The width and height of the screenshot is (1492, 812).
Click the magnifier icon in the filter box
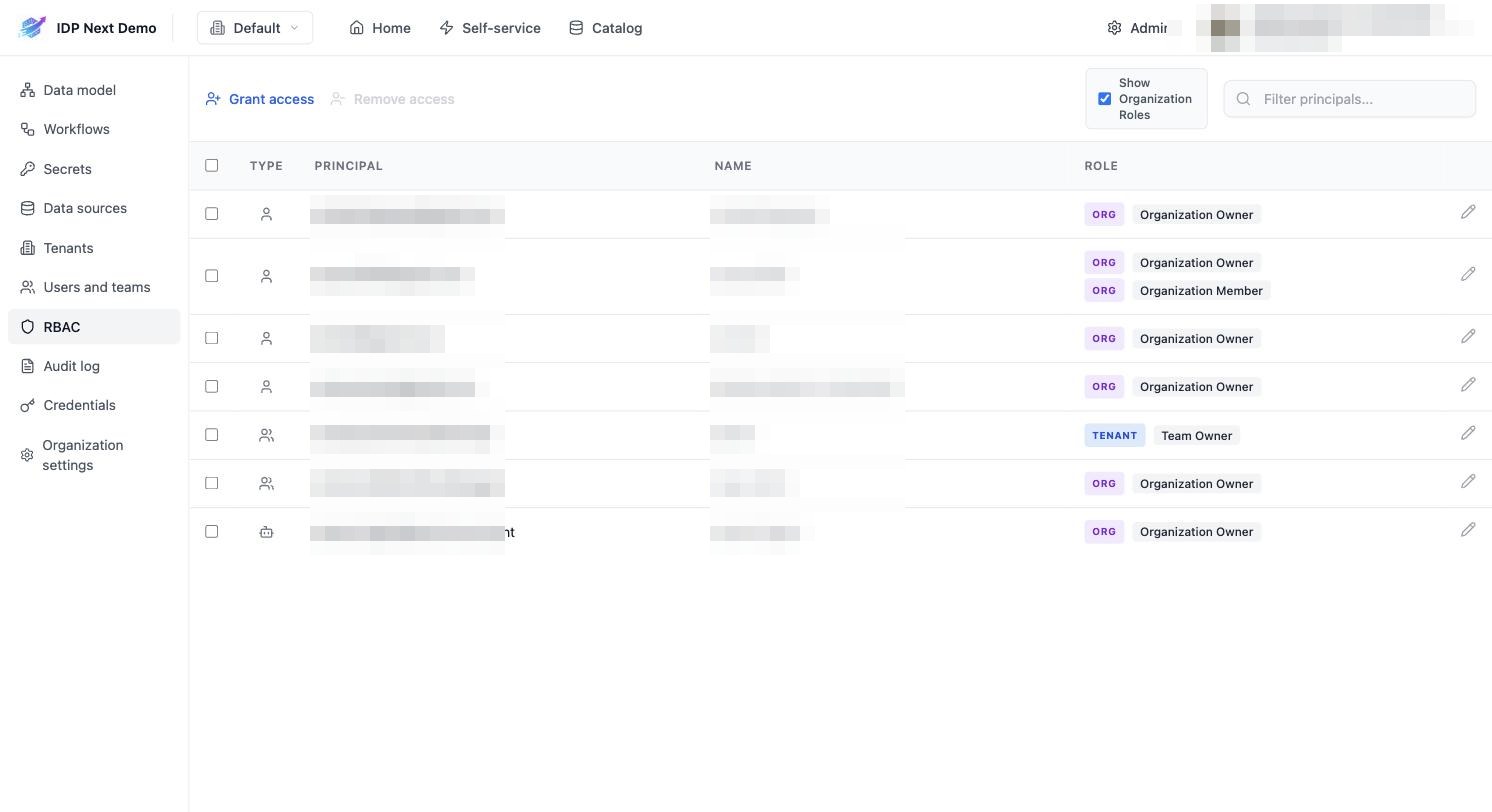pyautogui.click(x=1244, y=99)
